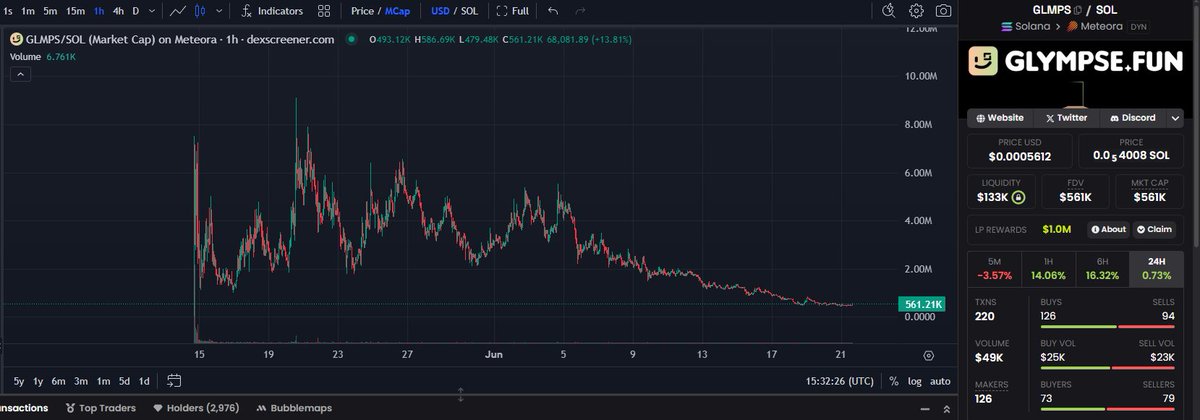Open the project Discord link

click(1131, 118)
